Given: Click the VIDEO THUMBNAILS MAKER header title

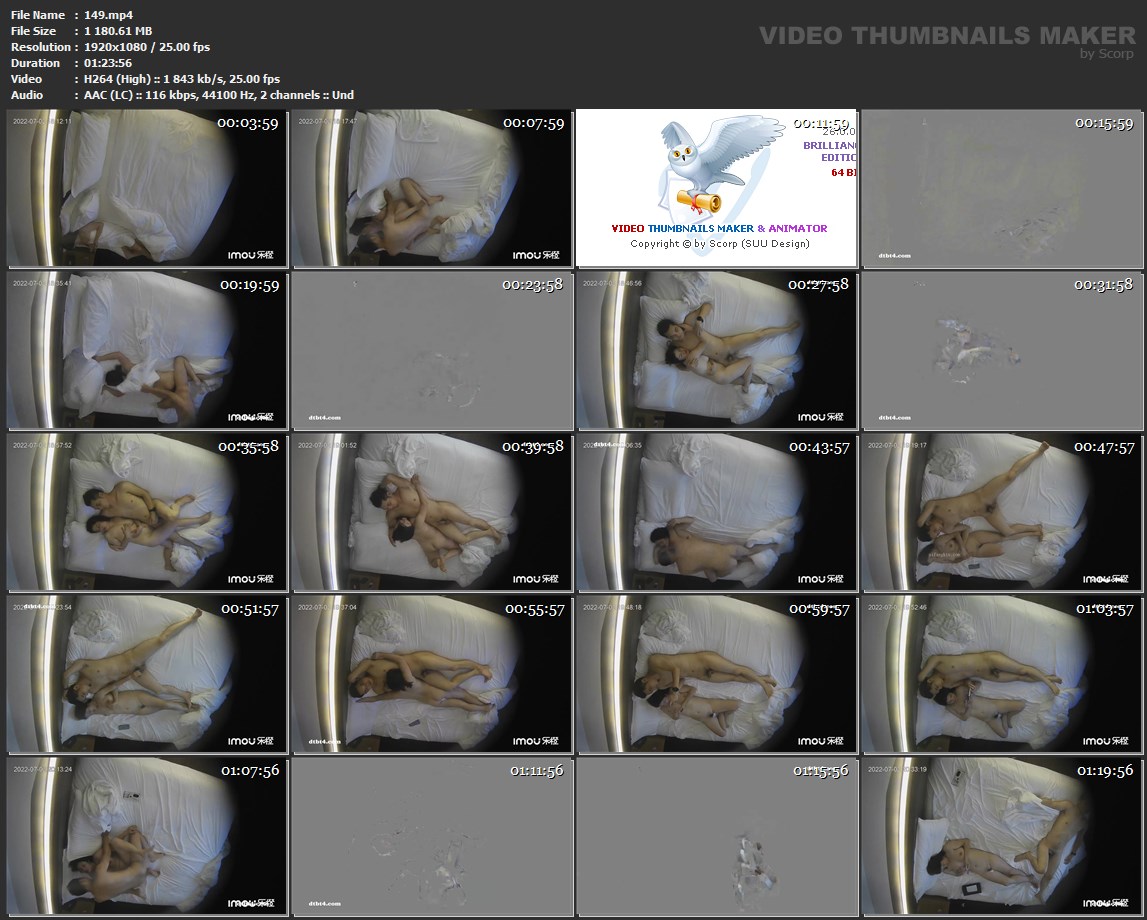Looking at the screenshot, I should pos(946,36).
